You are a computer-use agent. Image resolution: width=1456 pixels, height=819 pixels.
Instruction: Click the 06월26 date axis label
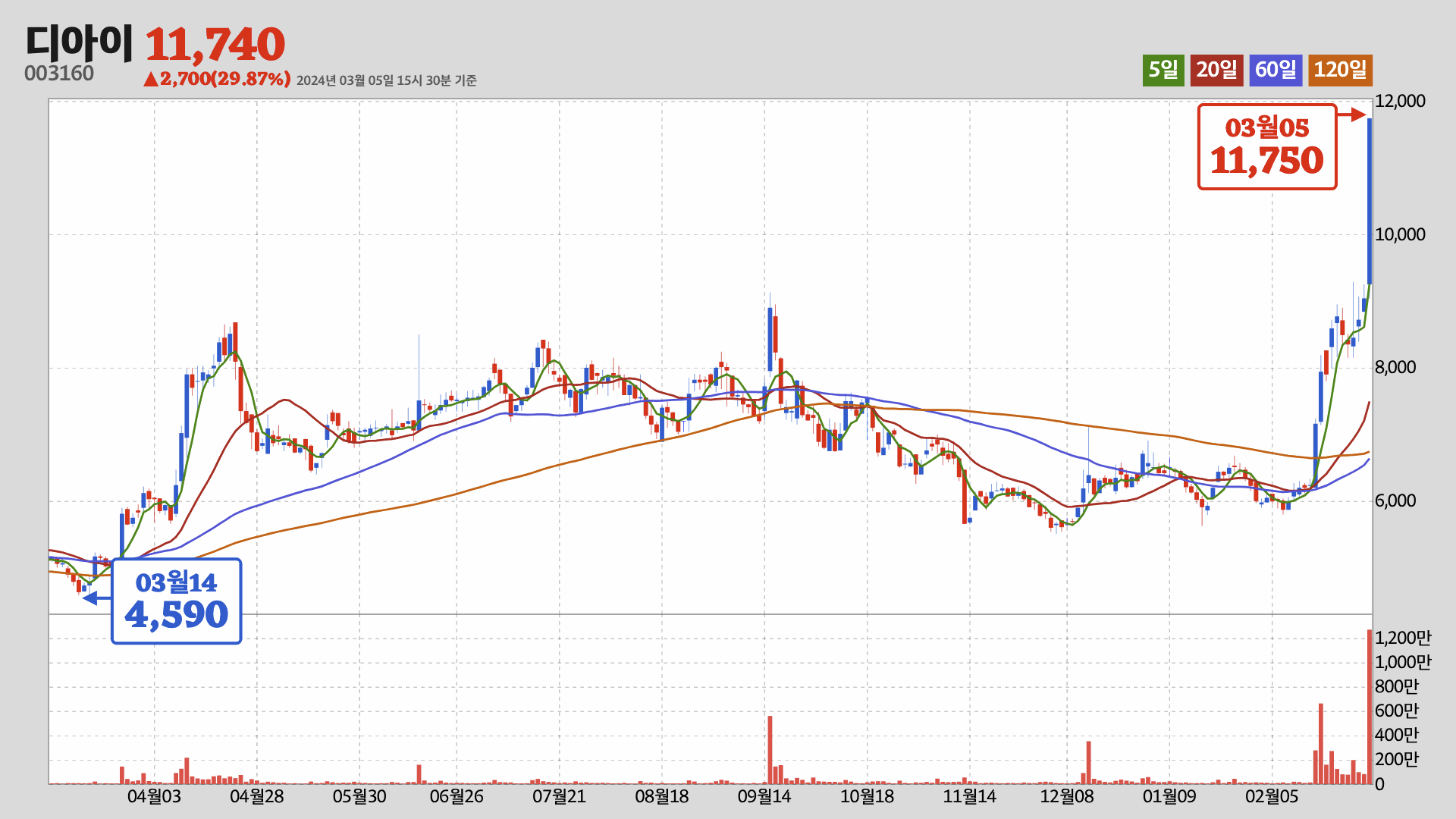(x=457, y=796)
